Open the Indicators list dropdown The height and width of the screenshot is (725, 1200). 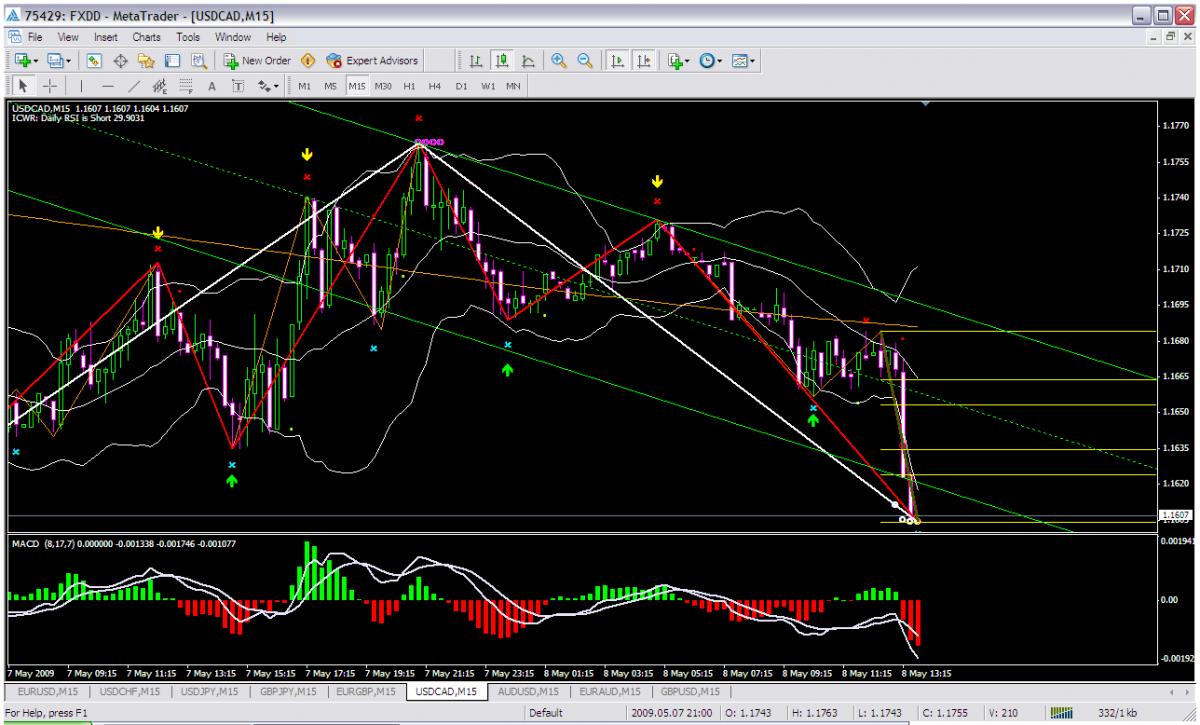(x=680, y=61)
